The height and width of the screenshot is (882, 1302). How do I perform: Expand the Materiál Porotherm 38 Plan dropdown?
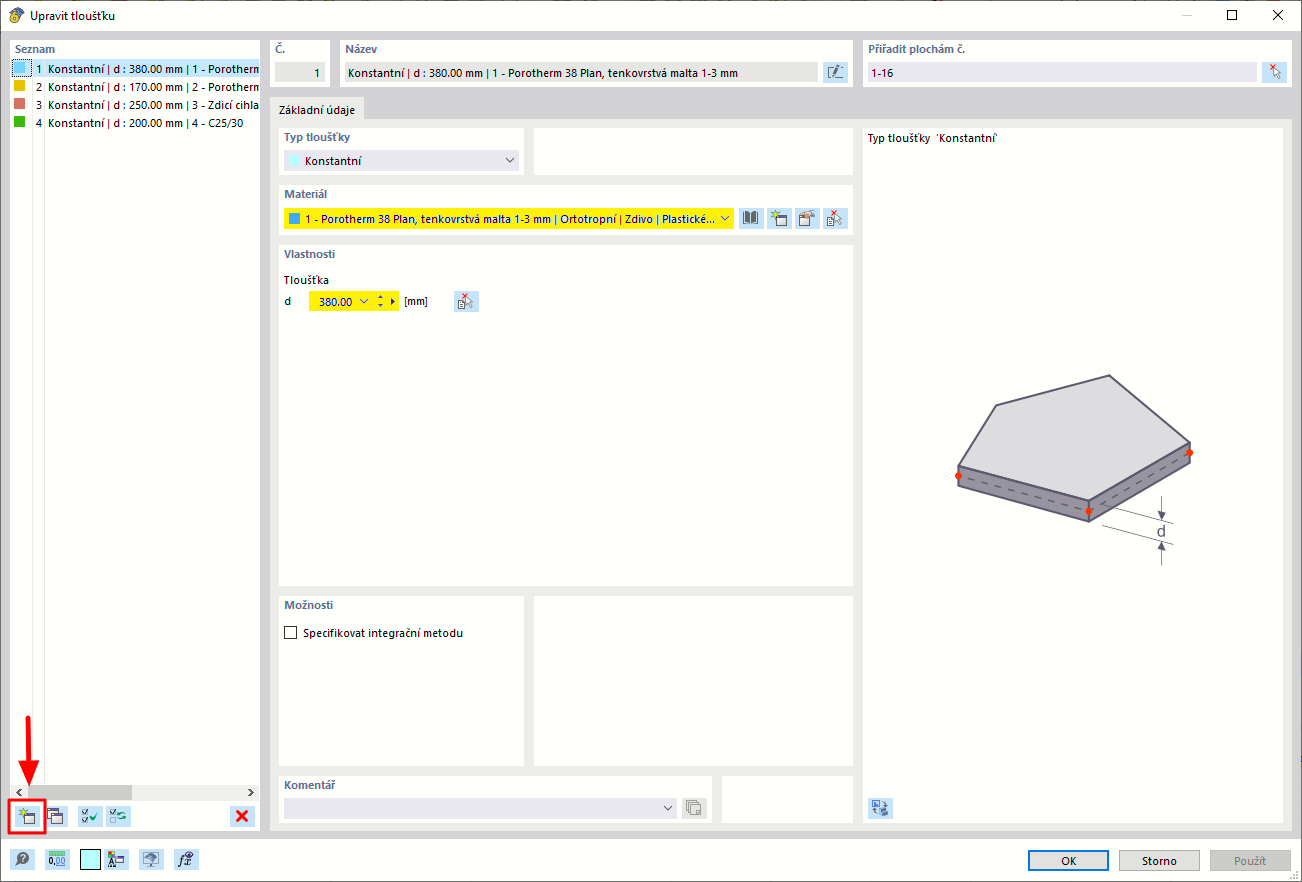724,218
